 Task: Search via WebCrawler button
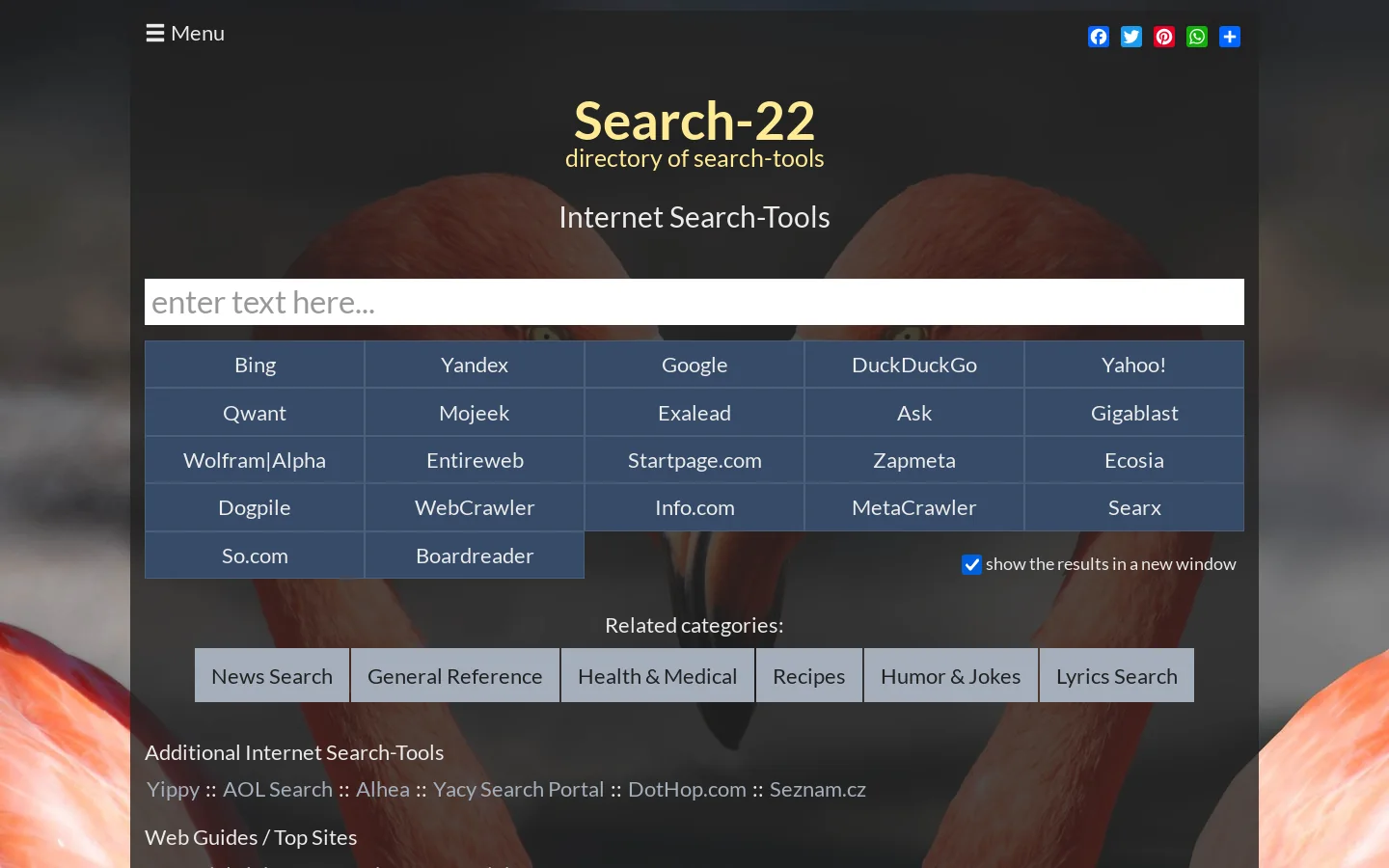tap(475, 507)
